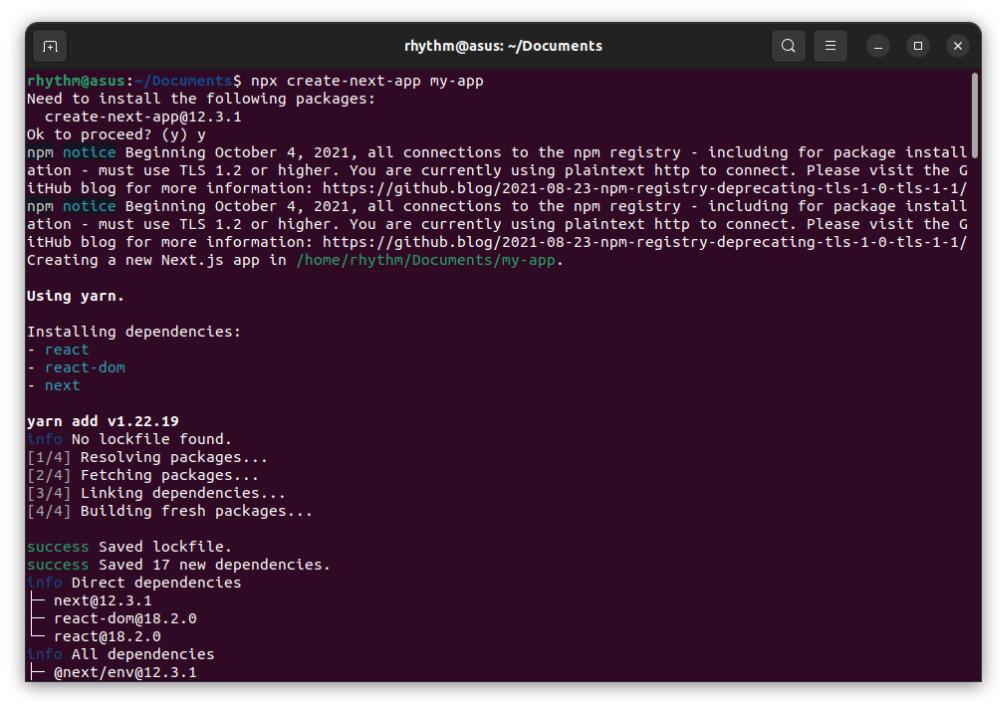Click the search magnifier icon
This screenshot has height=711, width=1008.
point(788,46)
